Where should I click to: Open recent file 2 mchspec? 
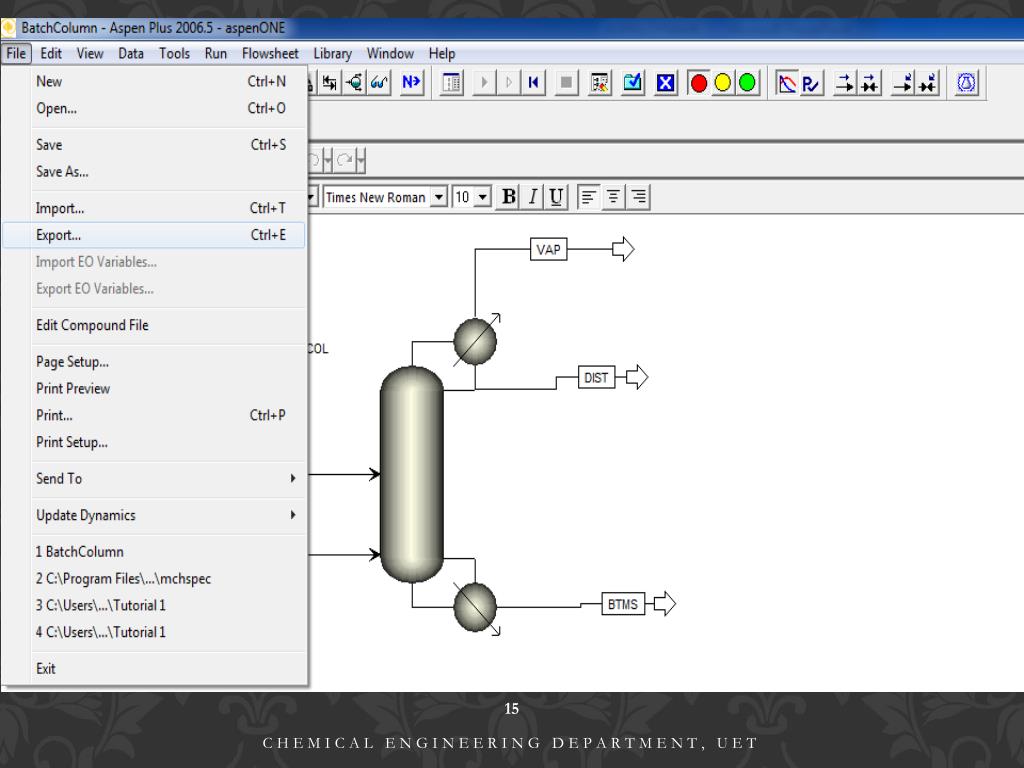click(153, 579)
